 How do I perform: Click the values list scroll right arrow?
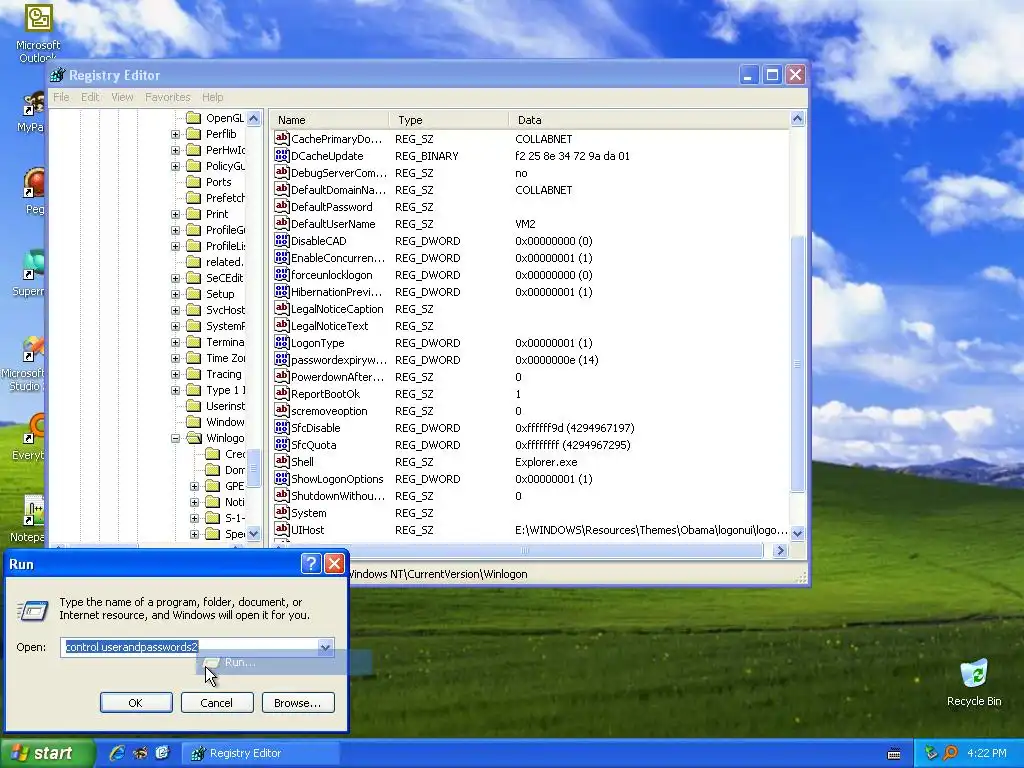[780, 551]
